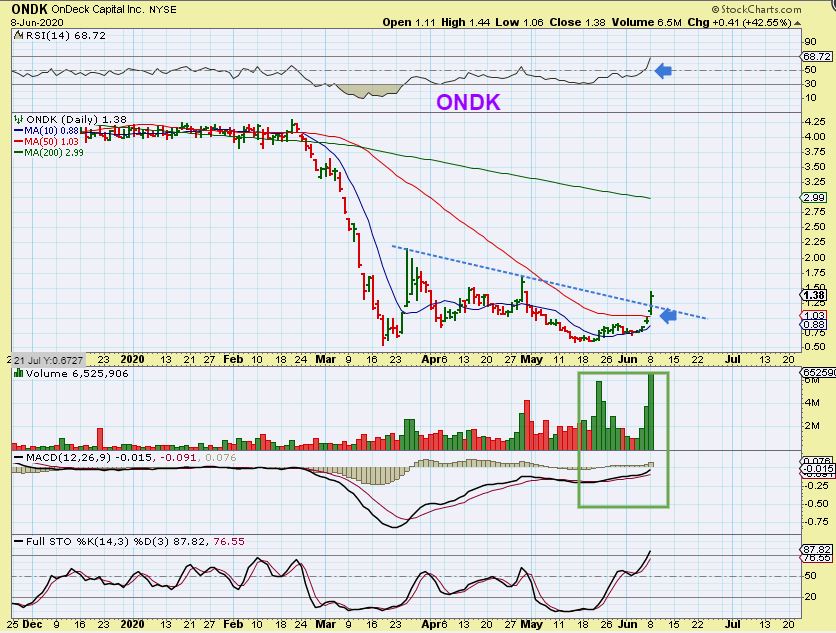Image resolution: width=836 pixels, height=633 pixels.
Task: Click the ONDK (Daily) 1.38 legend
Action: (x=76, y=119)
